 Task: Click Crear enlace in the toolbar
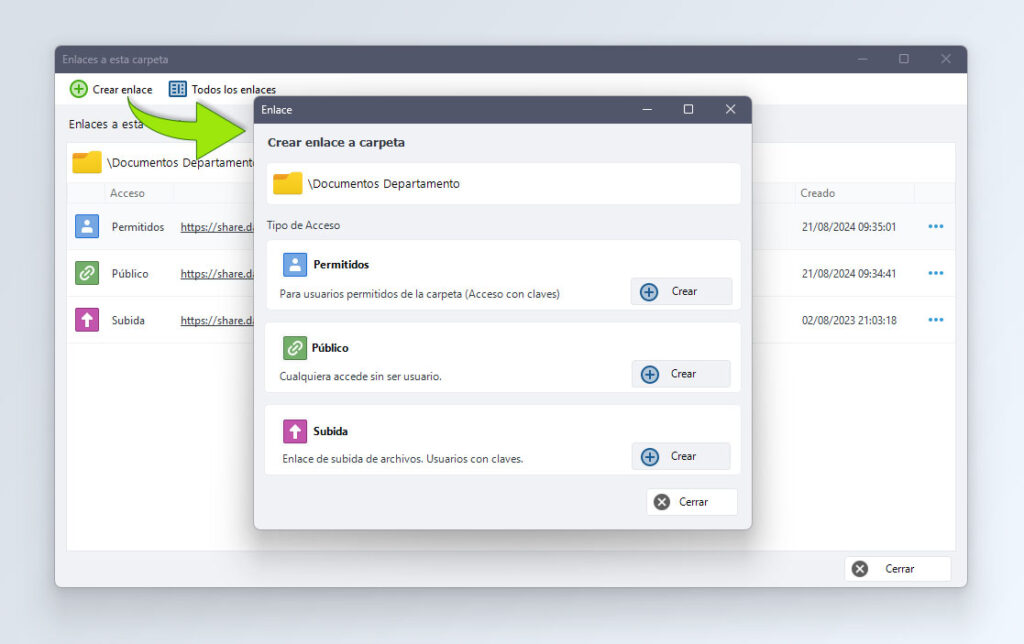[111, 89]
